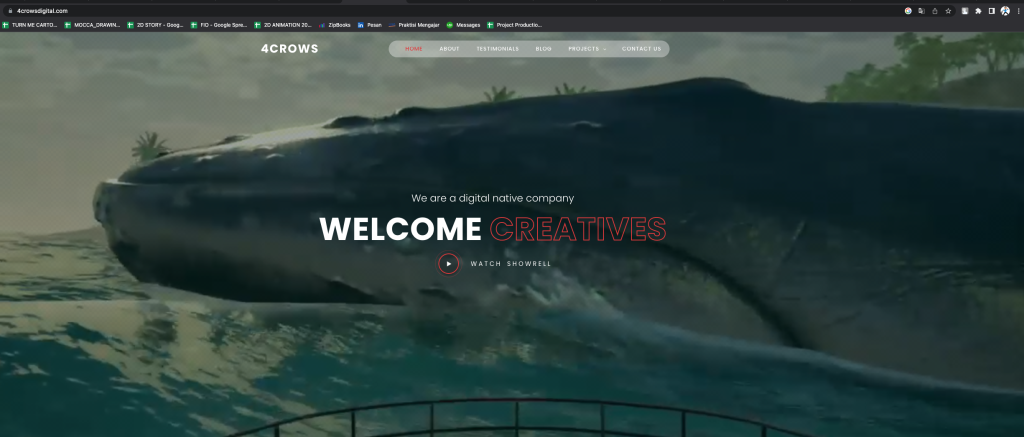
Task: Open the Chrome extensions puzzle icon
Action: click(977, 10)
